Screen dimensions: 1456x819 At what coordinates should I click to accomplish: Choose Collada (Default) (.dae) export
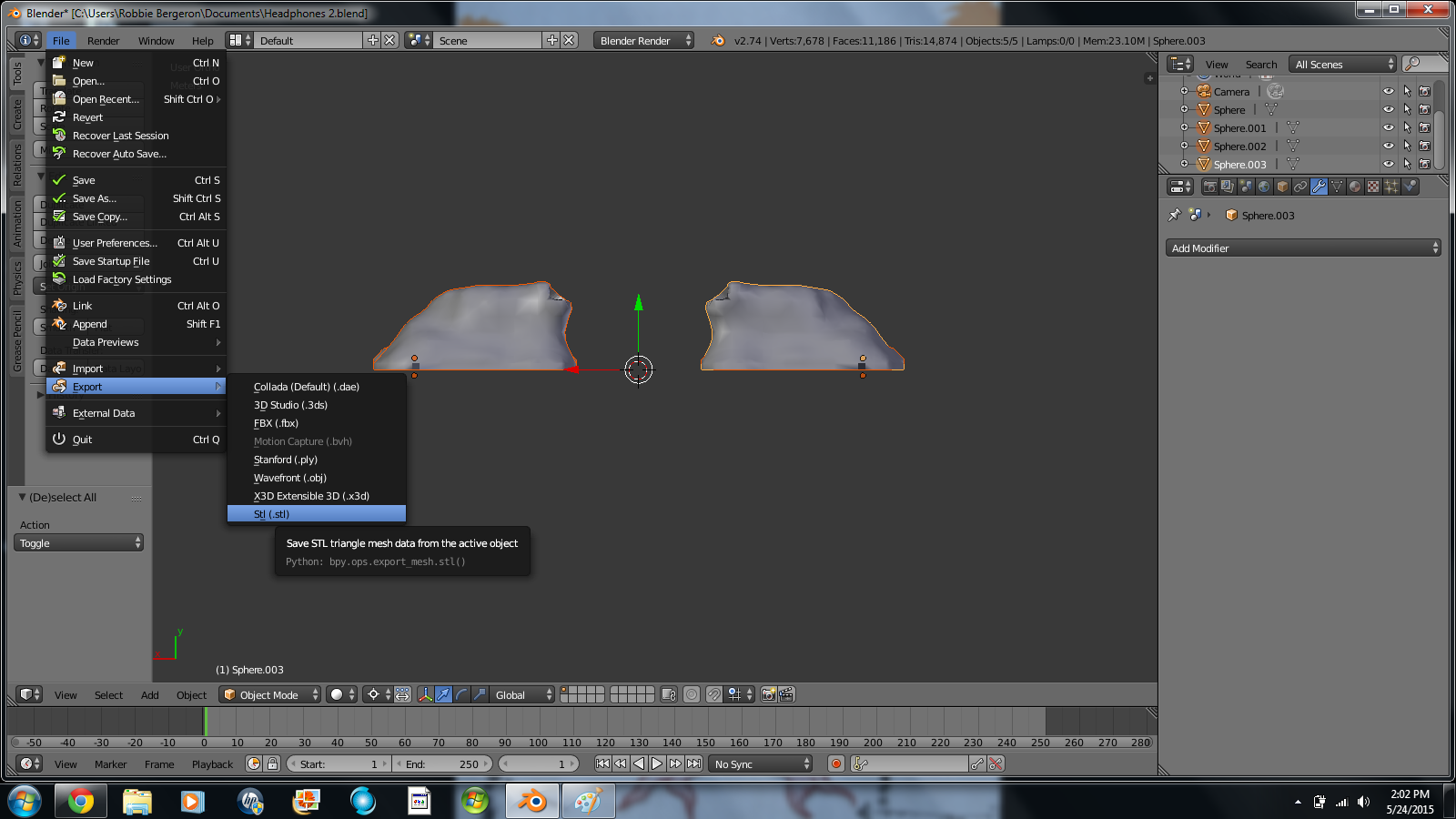pos(316,387)
